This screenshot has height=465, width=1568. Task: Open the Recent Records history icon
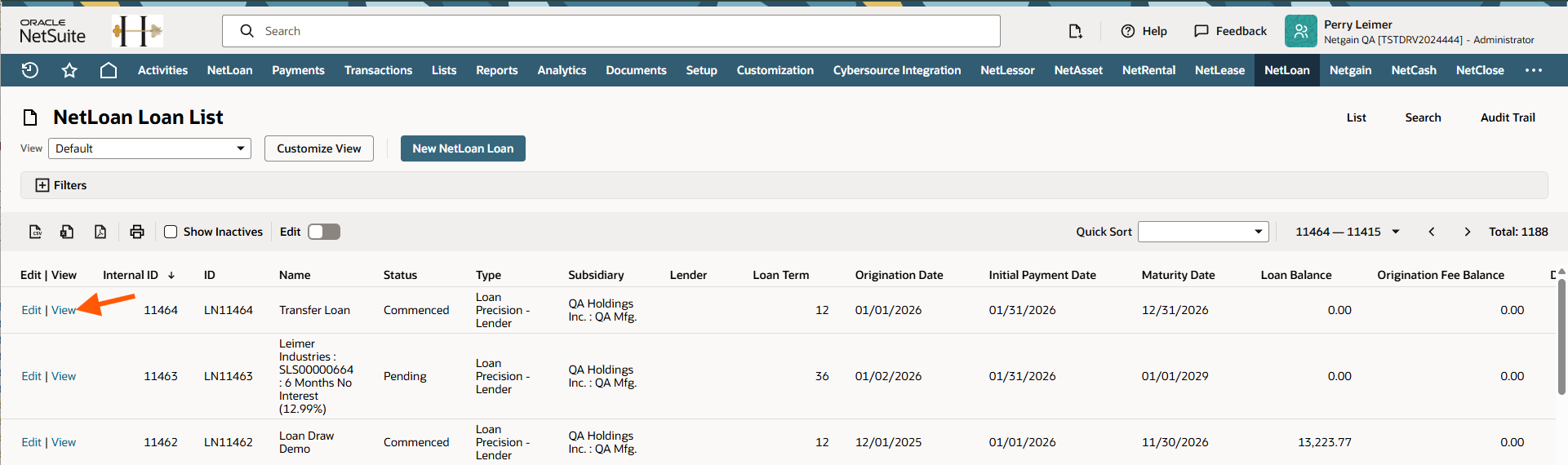30,70
